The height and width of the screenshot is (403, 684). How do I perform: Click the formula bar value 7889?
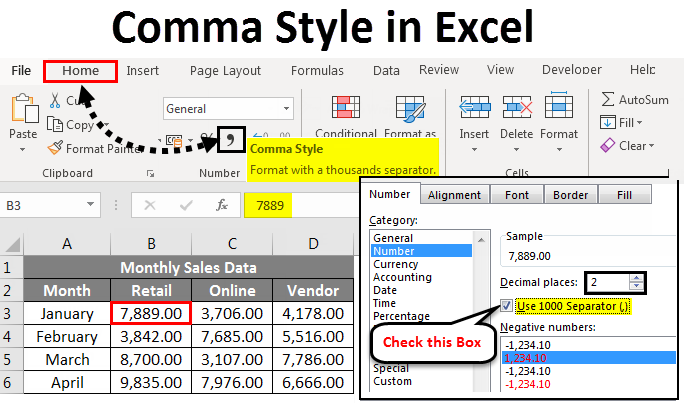pyautogui.click(x=270, y=205)
